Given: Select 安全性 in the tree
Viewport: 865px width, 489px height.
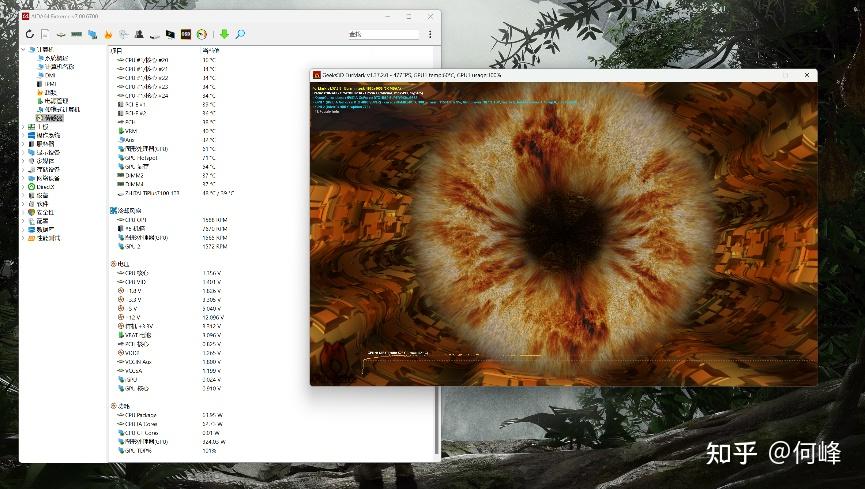Looking at the screenshot, I should point(45,212).
